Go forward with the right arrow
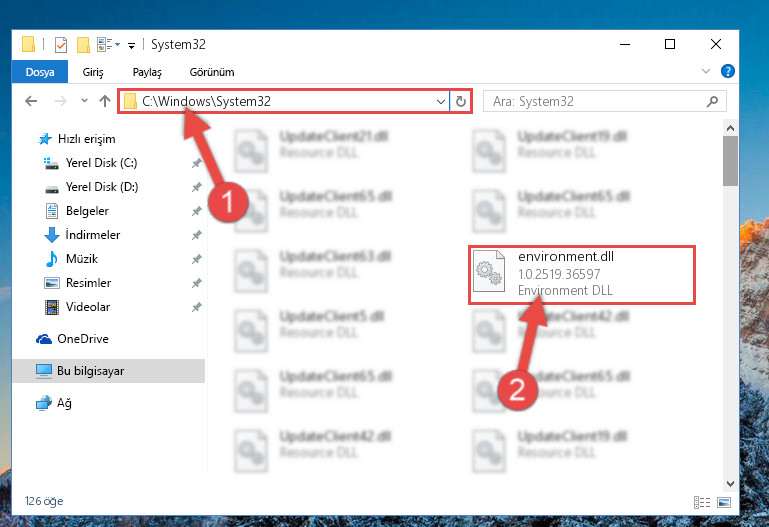 60,101
